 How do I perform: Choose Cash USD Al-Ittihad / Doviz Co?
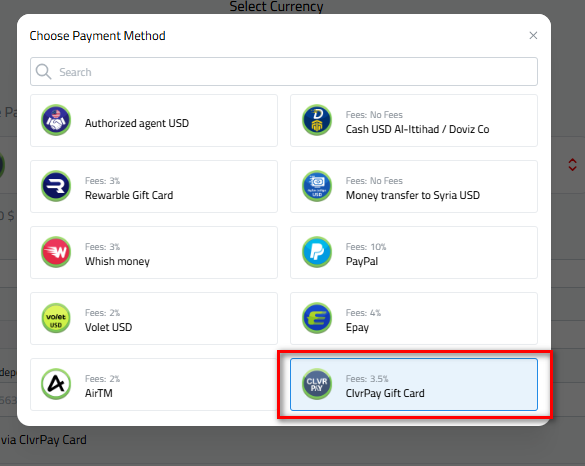pyautogui.click(x=414, y=121)
